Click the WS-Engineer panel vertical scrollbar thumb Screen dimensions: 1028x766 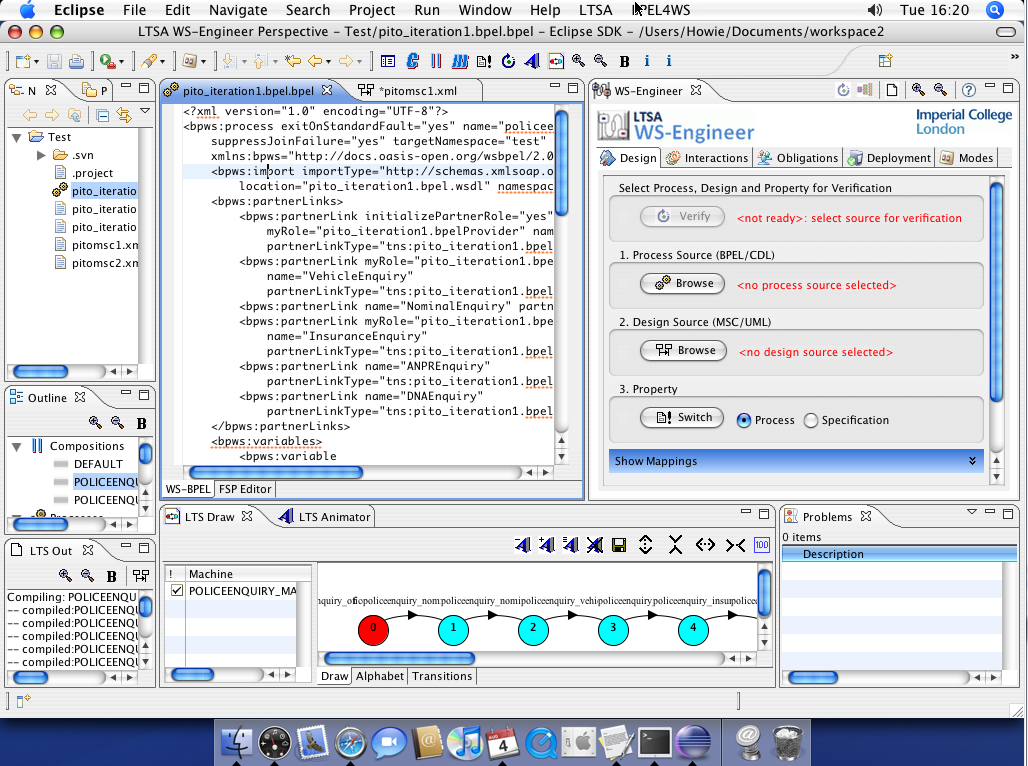996,292
